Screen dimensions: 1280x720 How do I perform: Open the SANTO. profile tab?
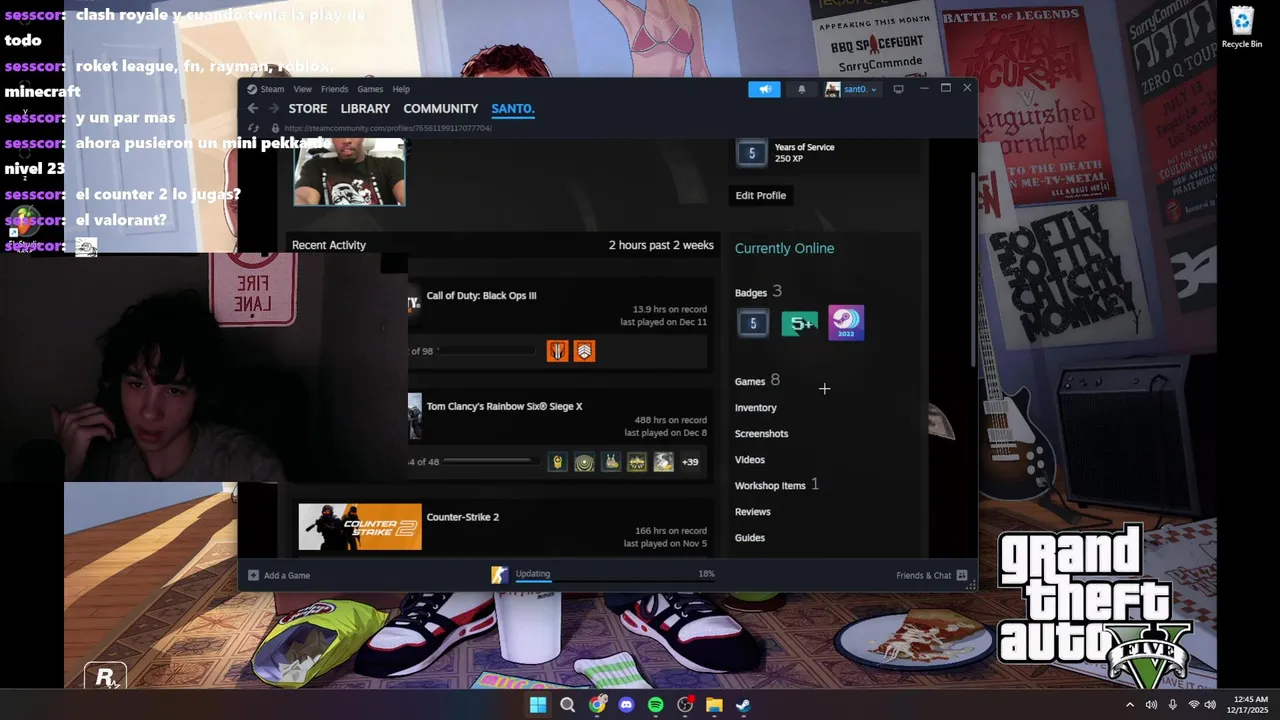513,108
